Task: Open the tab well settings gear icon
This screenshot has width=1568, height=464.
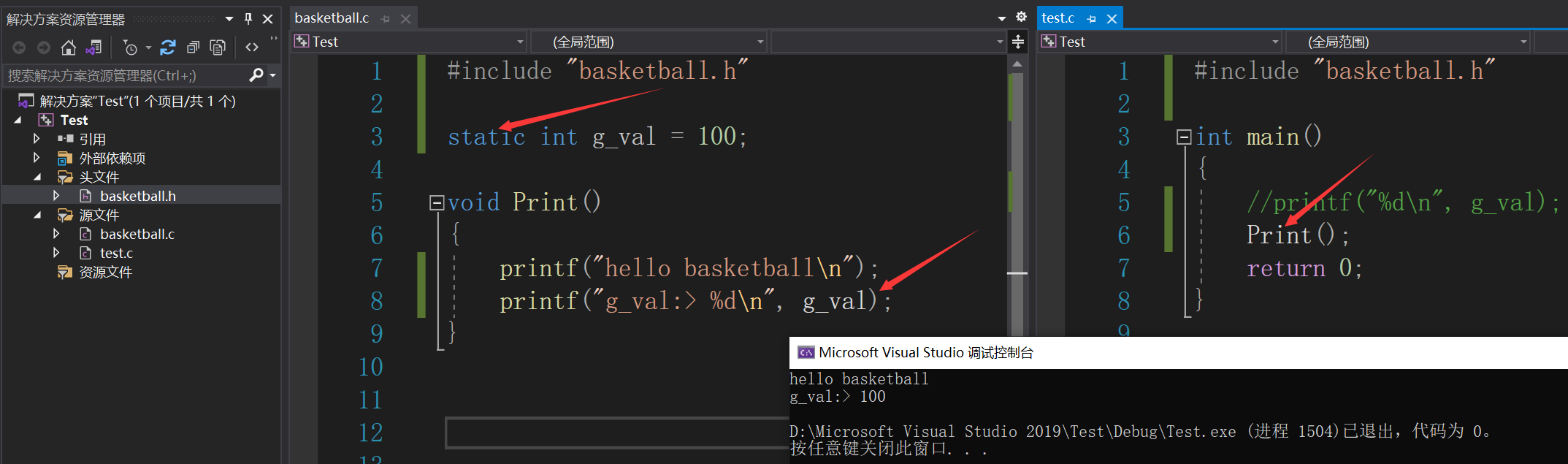Action: tap(1022, 17)
